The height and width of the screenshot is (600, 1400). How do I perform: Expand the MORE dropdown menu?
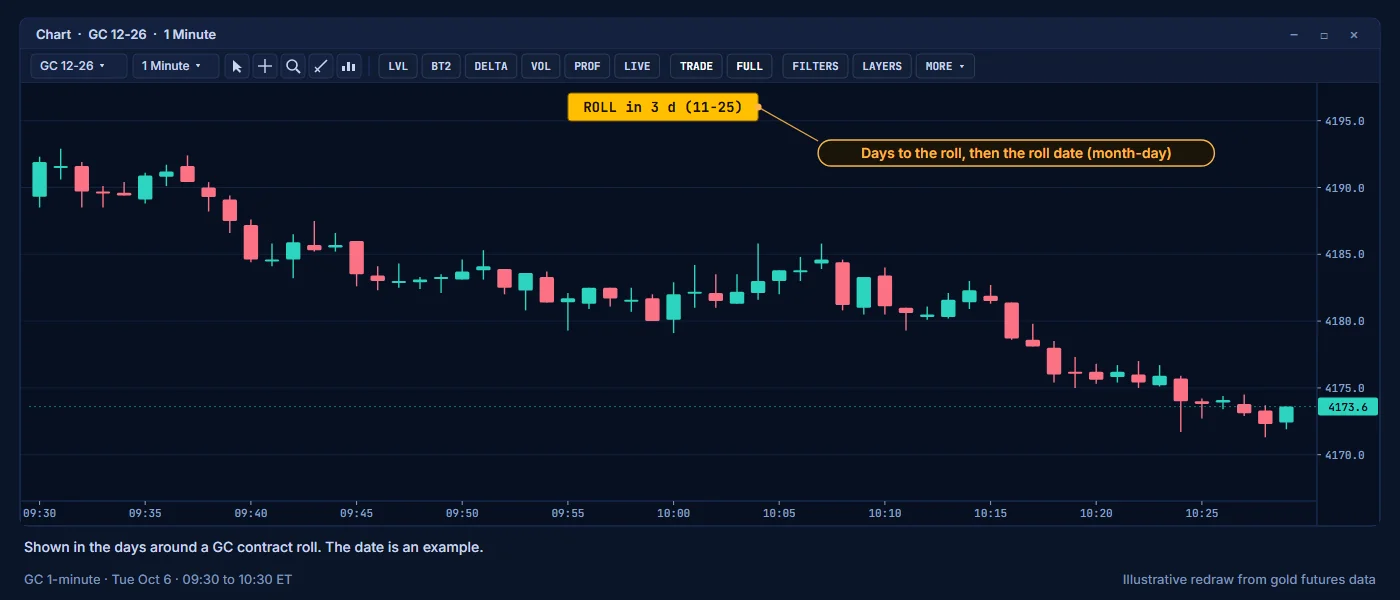click(945, 66)
